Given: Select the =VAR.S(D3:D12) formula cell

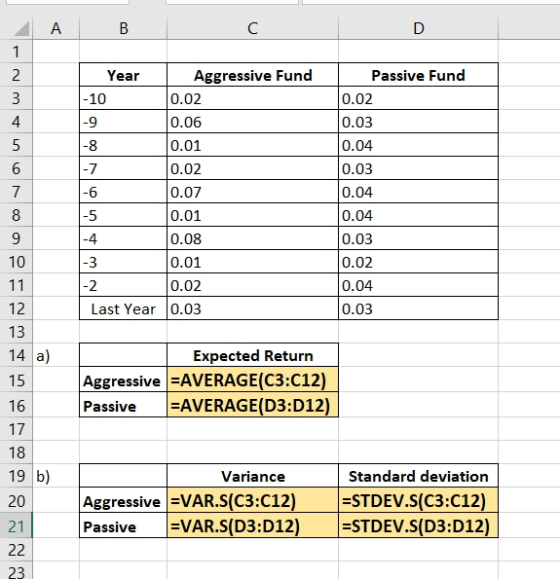Looking at the screenshot, I should click(x=252, y=525).
